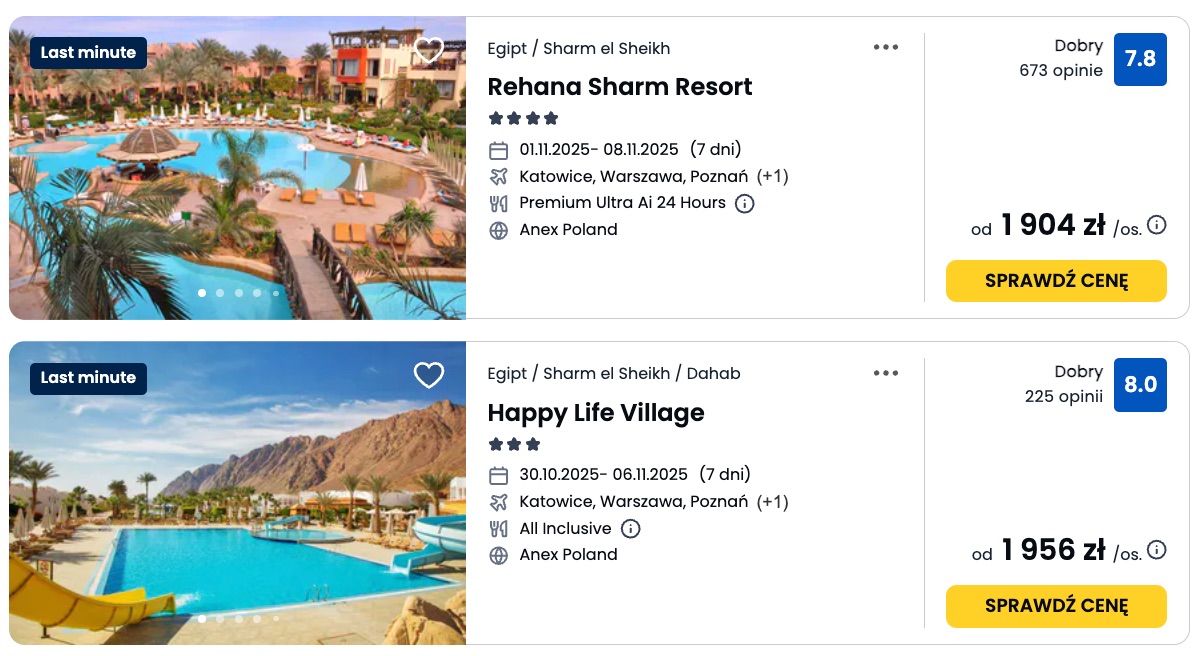Open three-dot menu for Rehana Sharm Resort
The width and height of the screenshot is (1196, 656).
tap(886, 47)
